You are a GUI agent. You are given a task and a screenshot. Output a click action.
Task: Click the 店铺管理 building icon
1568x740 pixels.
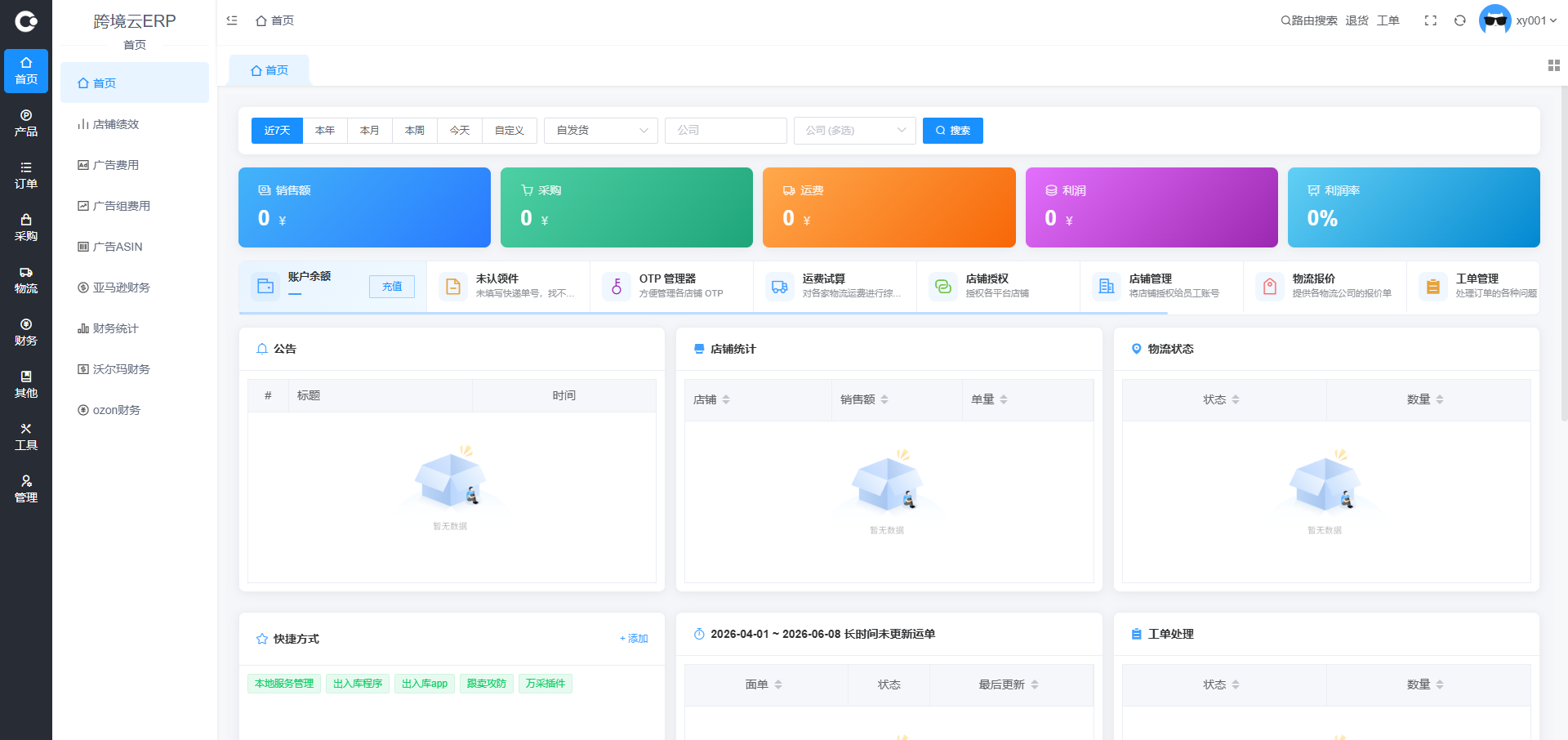(x=1107, y=287)
